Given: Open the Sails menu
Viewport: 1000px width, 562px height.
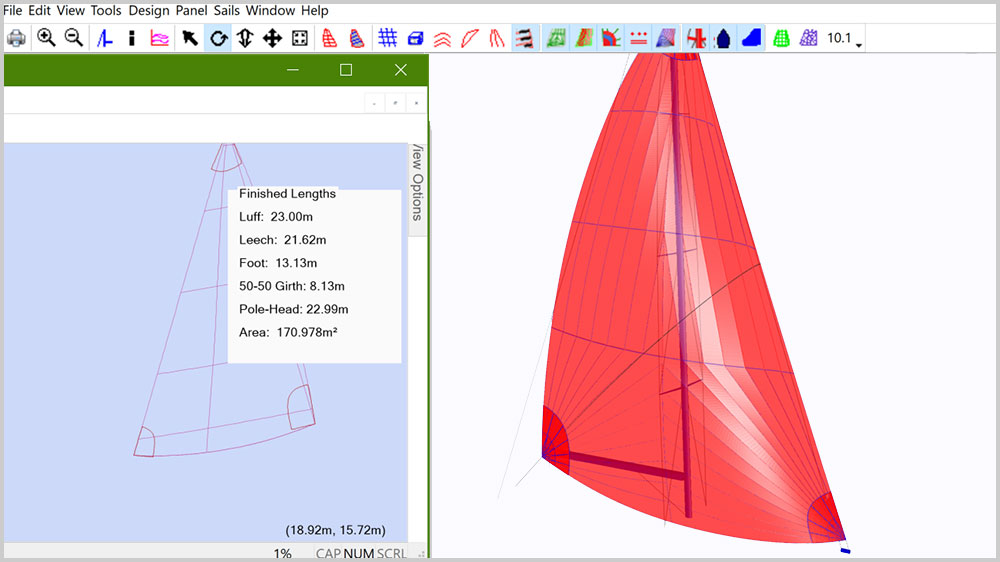Looking at the screenshot, I should [227, 11].
